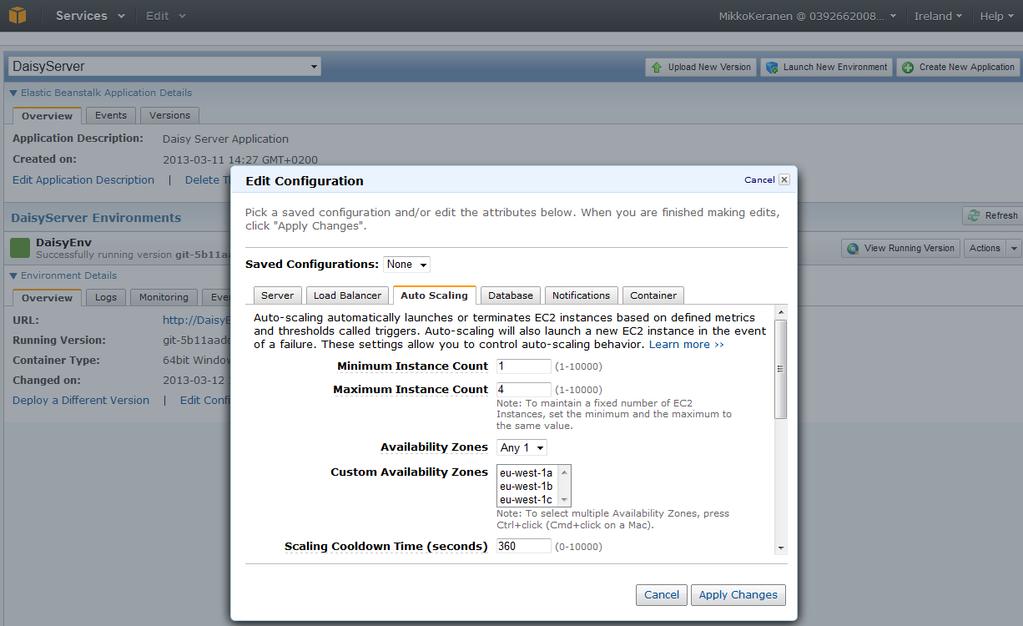This screenshot has width=1023, height=626.
Task: Click the Refresh button
Action: 992,215
